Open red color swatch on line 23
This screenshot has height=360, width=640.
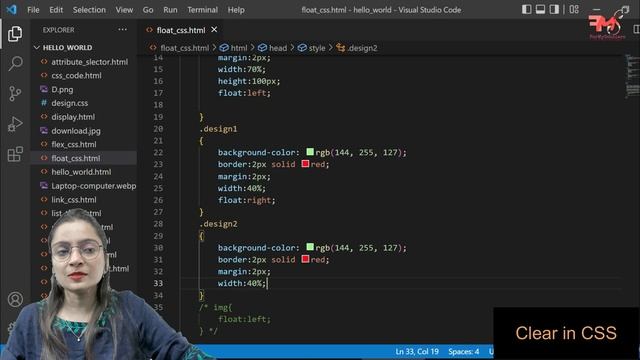pos(305,164)
